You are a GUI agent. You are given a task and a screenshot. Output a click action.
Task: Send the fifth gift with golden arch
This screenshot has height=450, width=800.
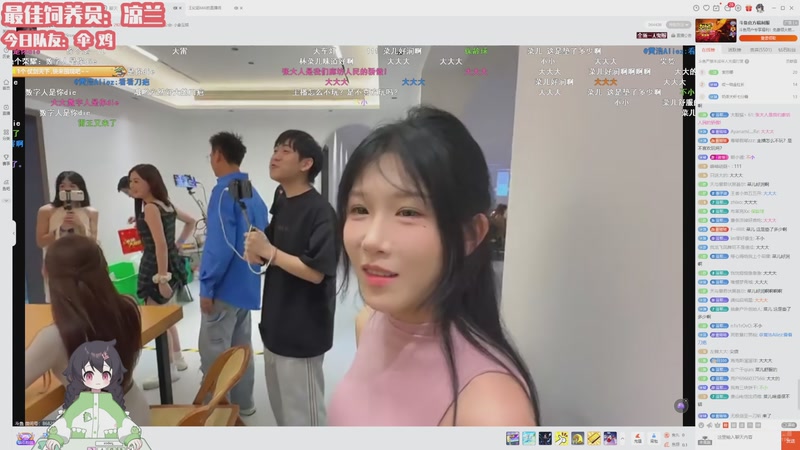pos(578,438)
